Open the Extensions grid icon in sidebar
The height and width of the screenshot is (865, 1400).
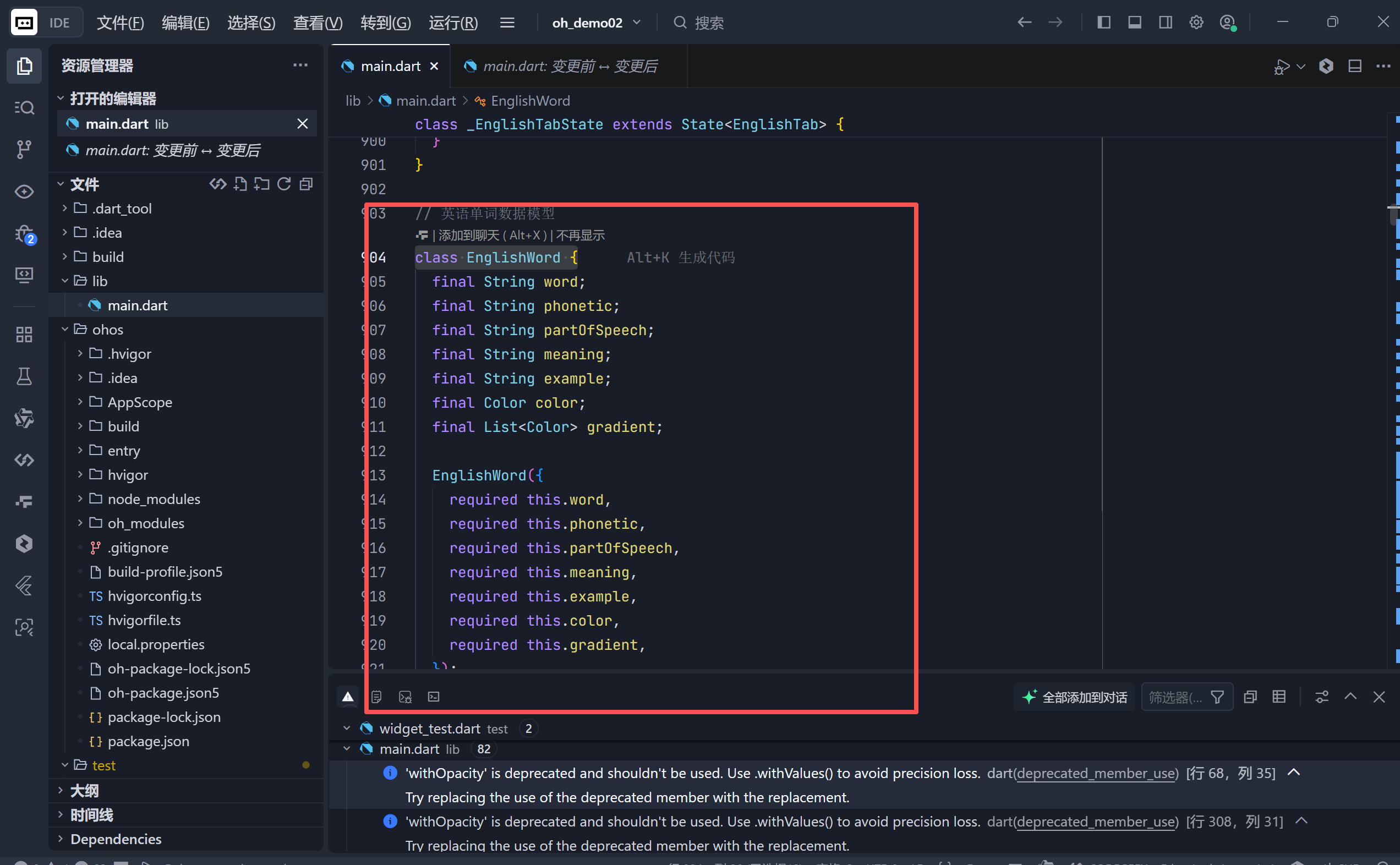(x=24, y=335)
